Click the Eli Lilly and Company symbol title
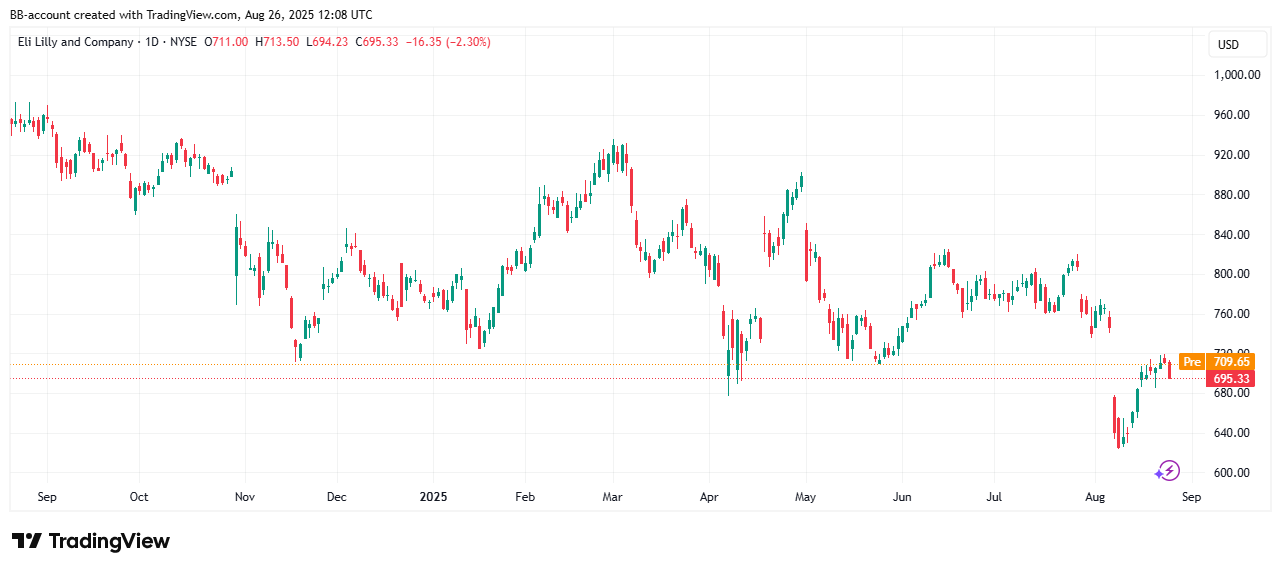This screenshot has height=571, width=1281. (76, 42)
